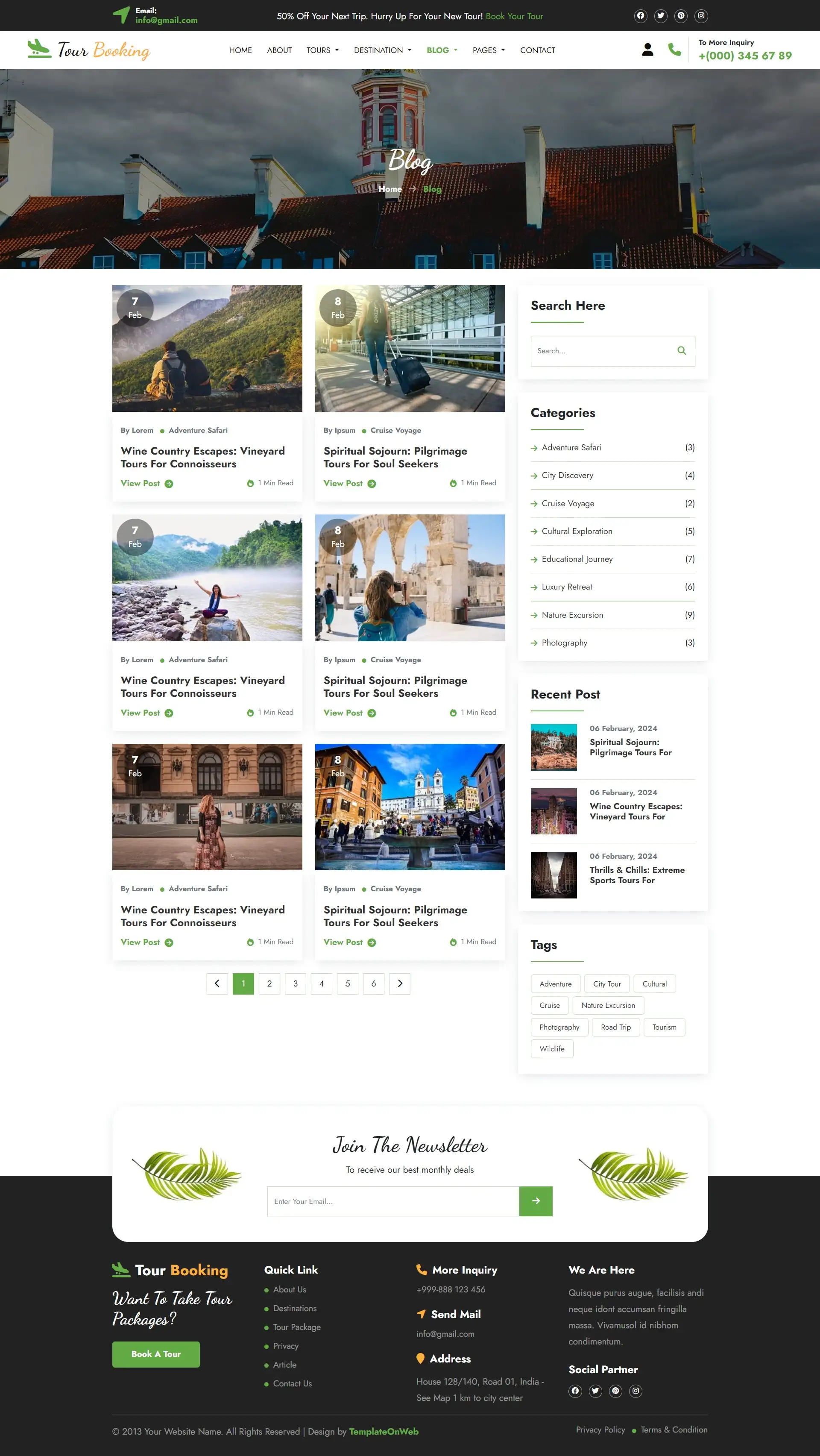Open the CONTACT menu item

coord(537,50)
